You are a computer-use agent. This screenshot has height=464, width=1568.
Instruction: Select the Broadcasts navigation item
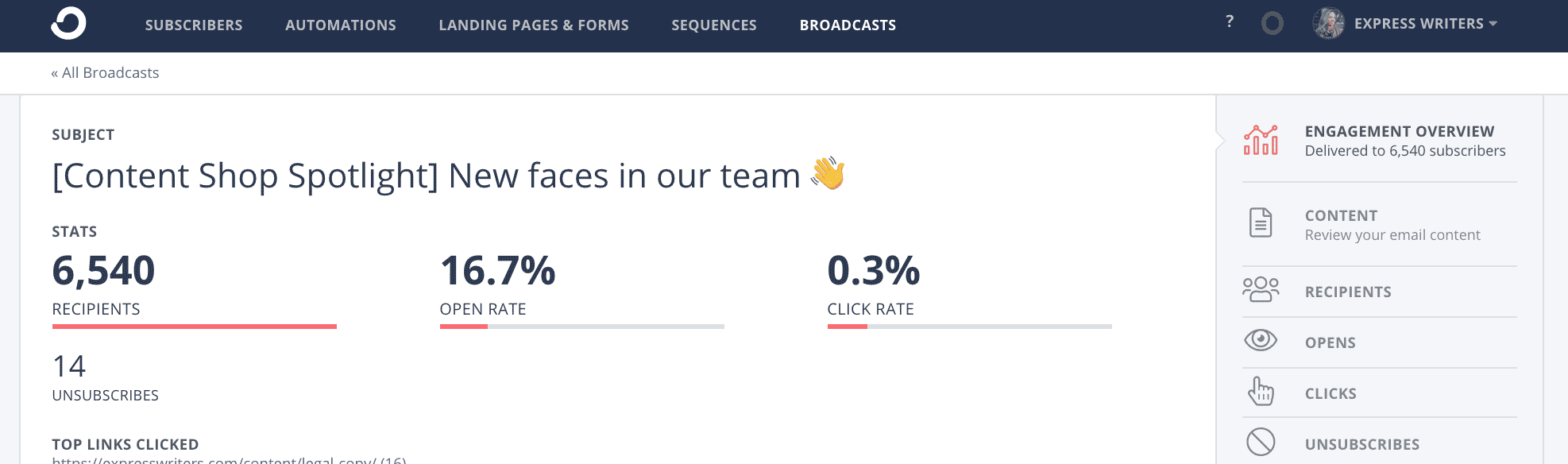(x=848, y=25)
